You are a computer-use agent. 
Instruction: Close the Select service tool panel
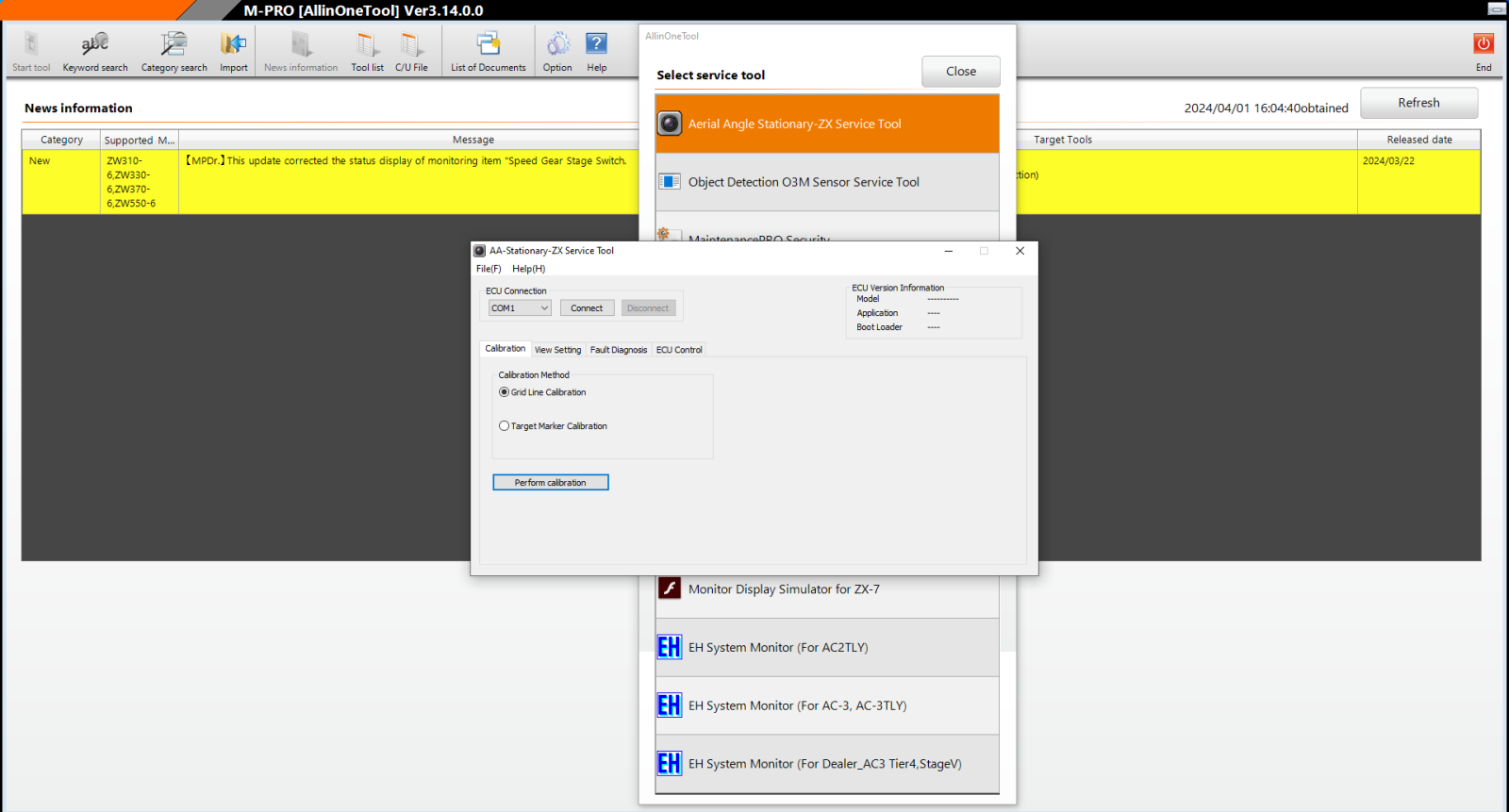[961, 72]
